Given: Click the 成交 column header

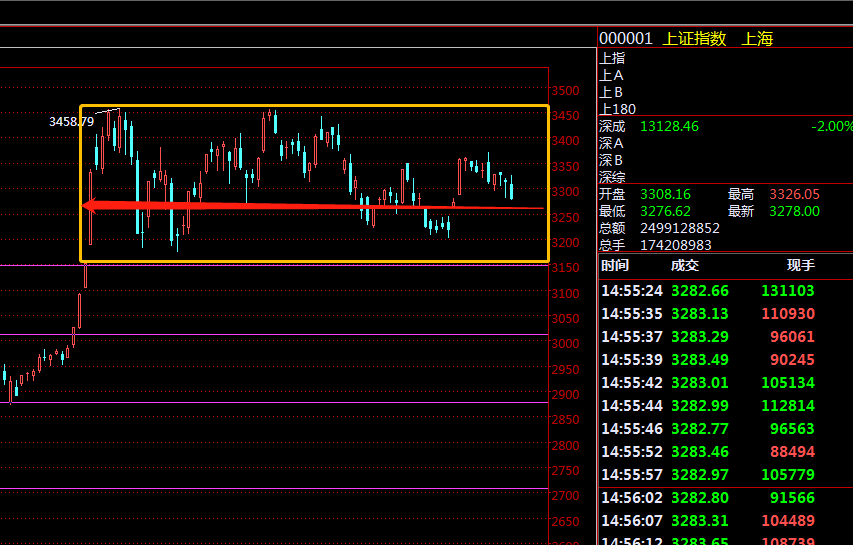Looking at the screenshot, I should click(685, 265).
